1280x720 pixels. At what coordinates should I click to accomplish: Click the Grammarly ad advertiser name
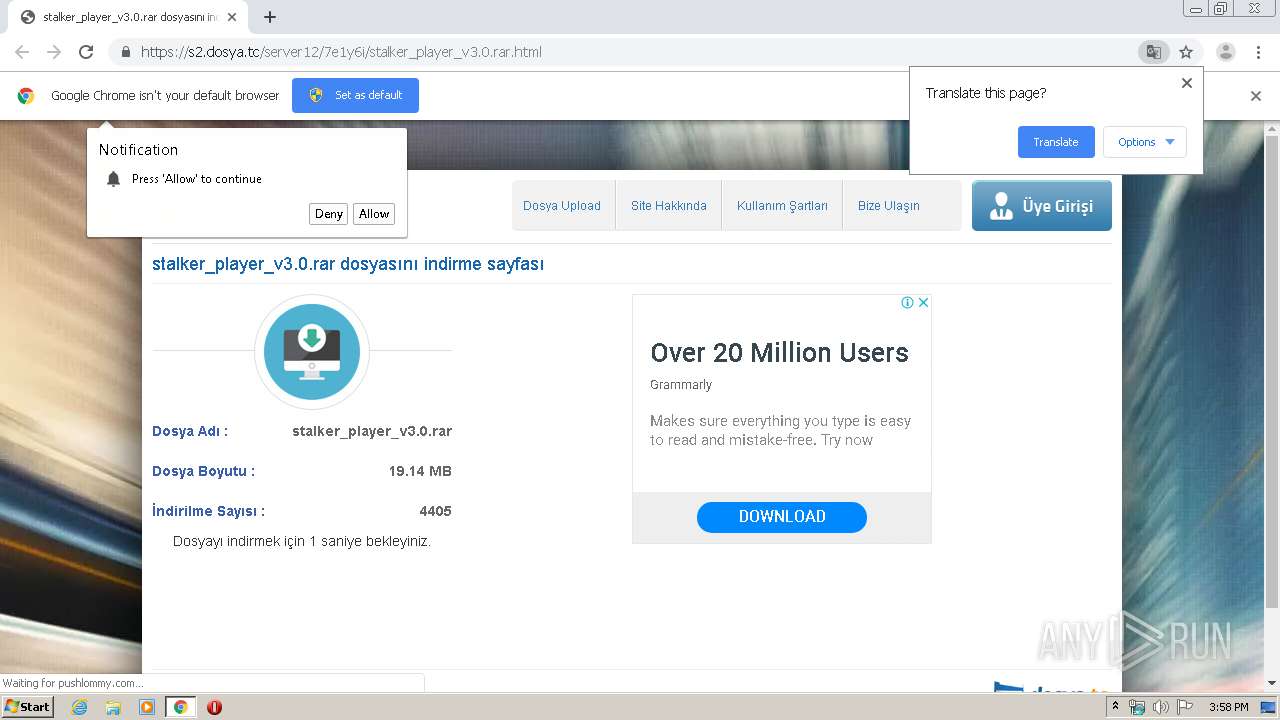[x=681, y=384]
